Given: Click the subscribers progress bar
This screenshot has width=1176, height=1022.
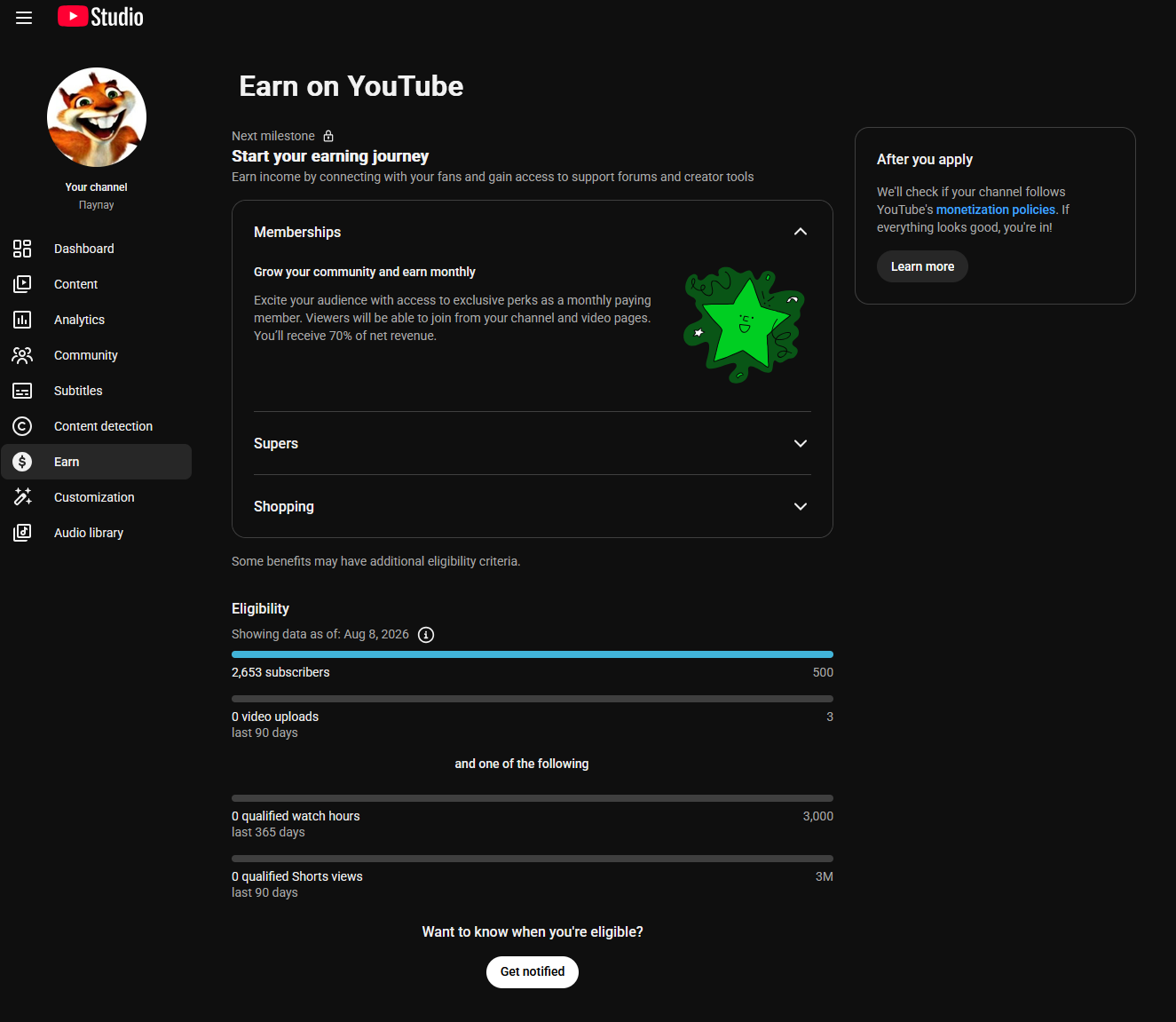Looking at the screenshot, I should pos(533,654).
